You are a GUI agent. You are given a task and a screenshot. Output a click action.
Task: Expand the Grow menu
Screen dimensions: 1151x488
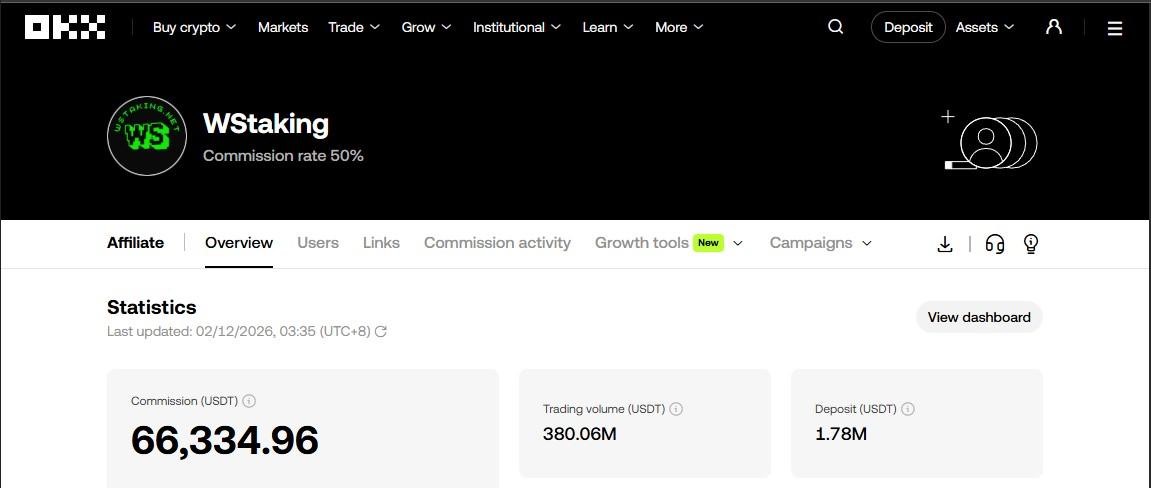tap(426, 27)
